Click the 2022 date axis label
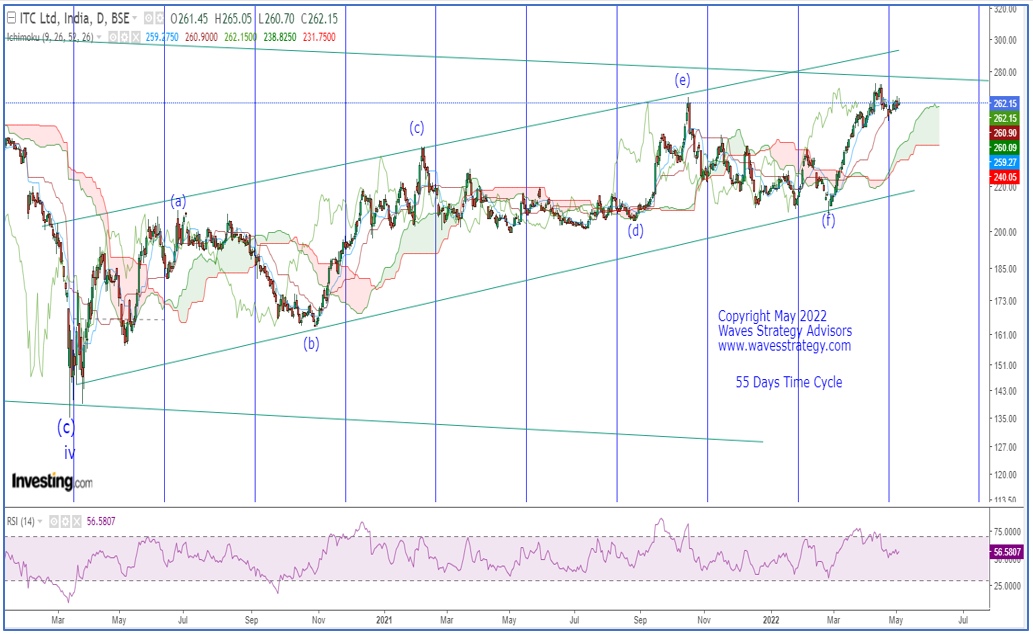Viewport: 1033px width, 634px height. [x=771, y=620]
